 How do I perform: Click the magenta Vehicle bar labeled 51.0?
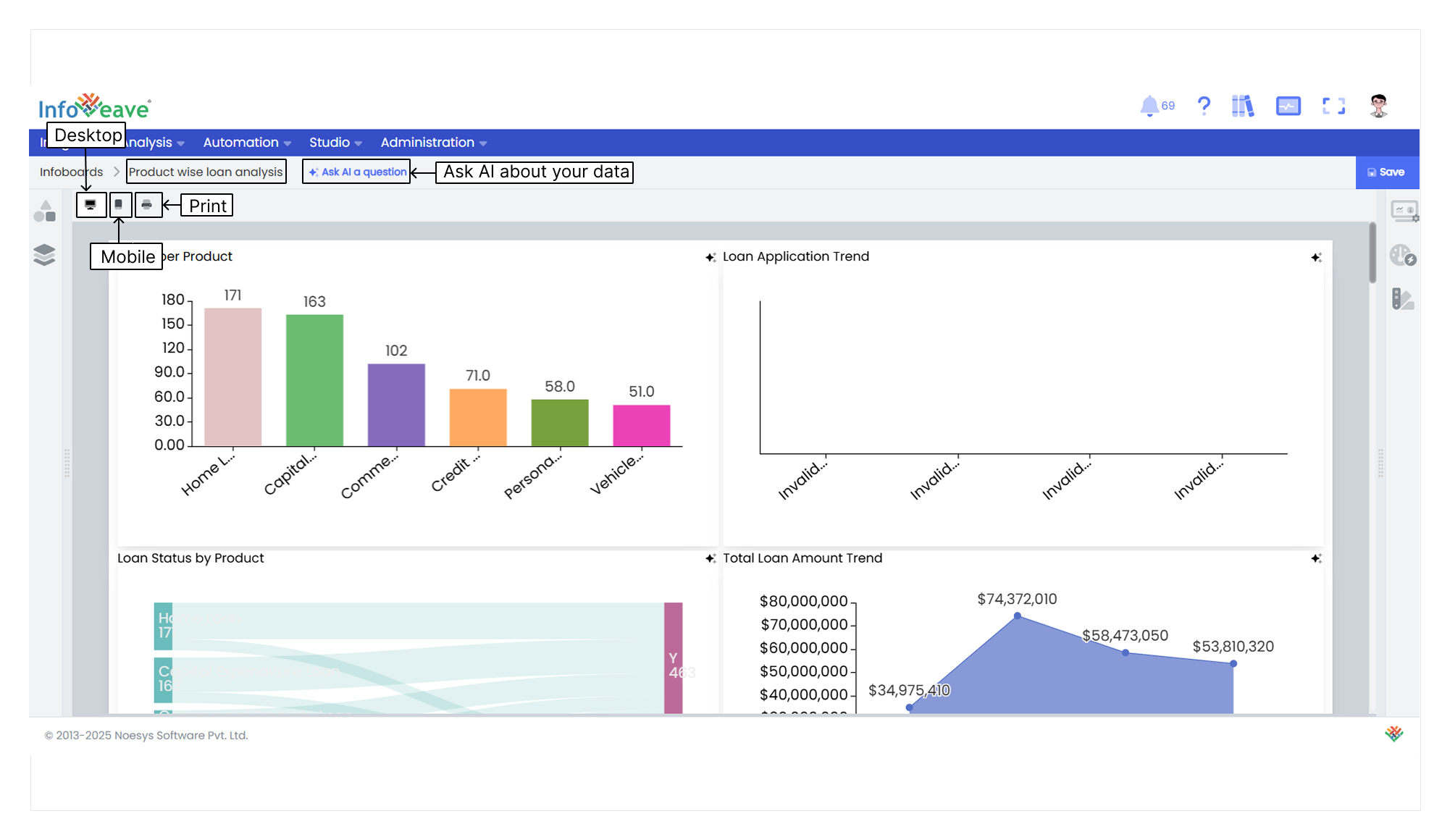pyautogui.click(x=642, y=426)
